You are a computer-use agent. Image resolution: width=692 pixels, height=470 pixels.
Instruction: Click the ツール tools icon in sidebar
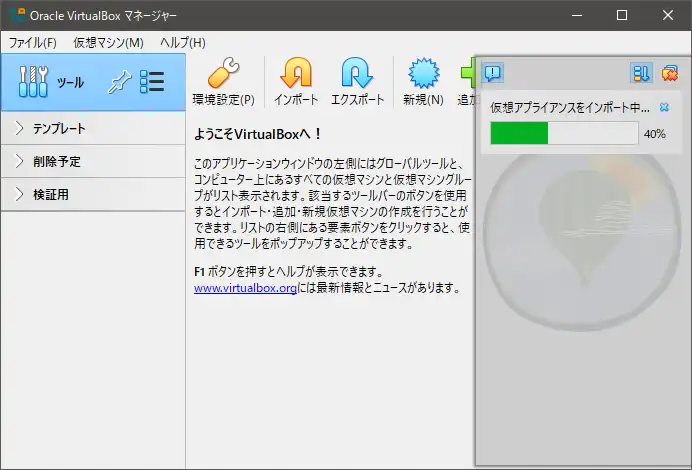tap(33, 82)
